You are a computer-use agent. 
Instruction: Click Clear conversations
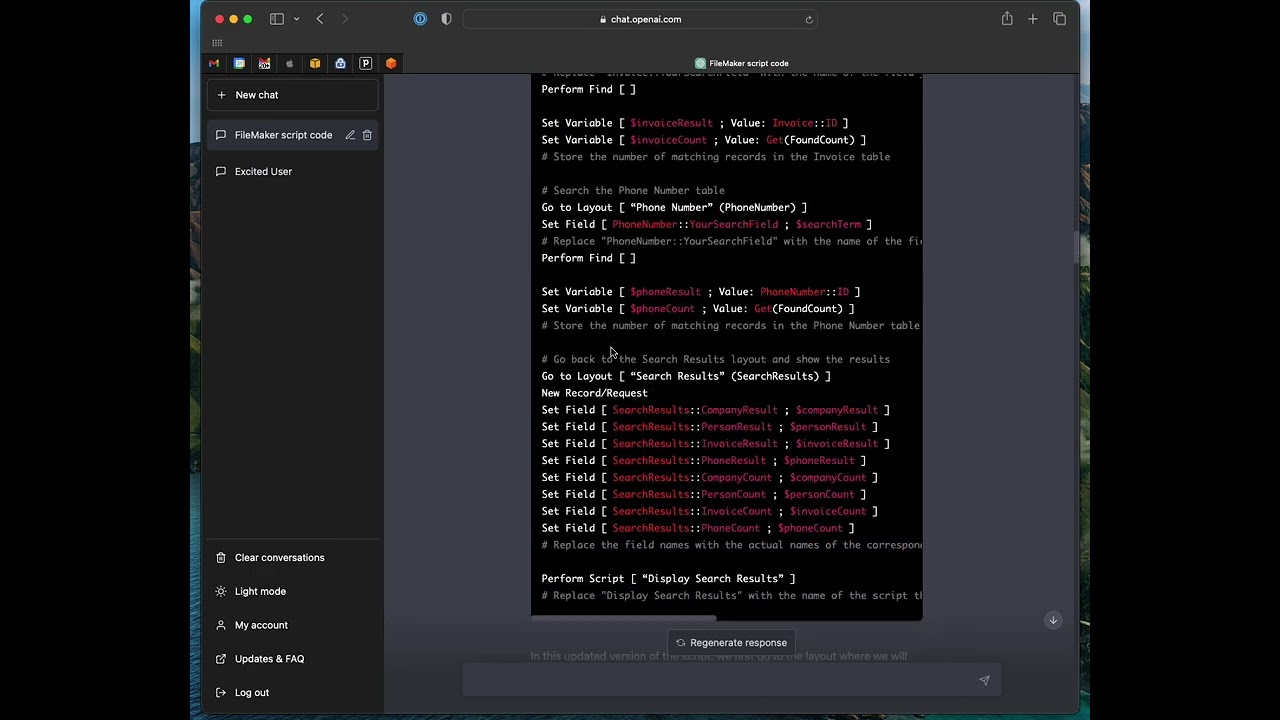click(293, 557)
